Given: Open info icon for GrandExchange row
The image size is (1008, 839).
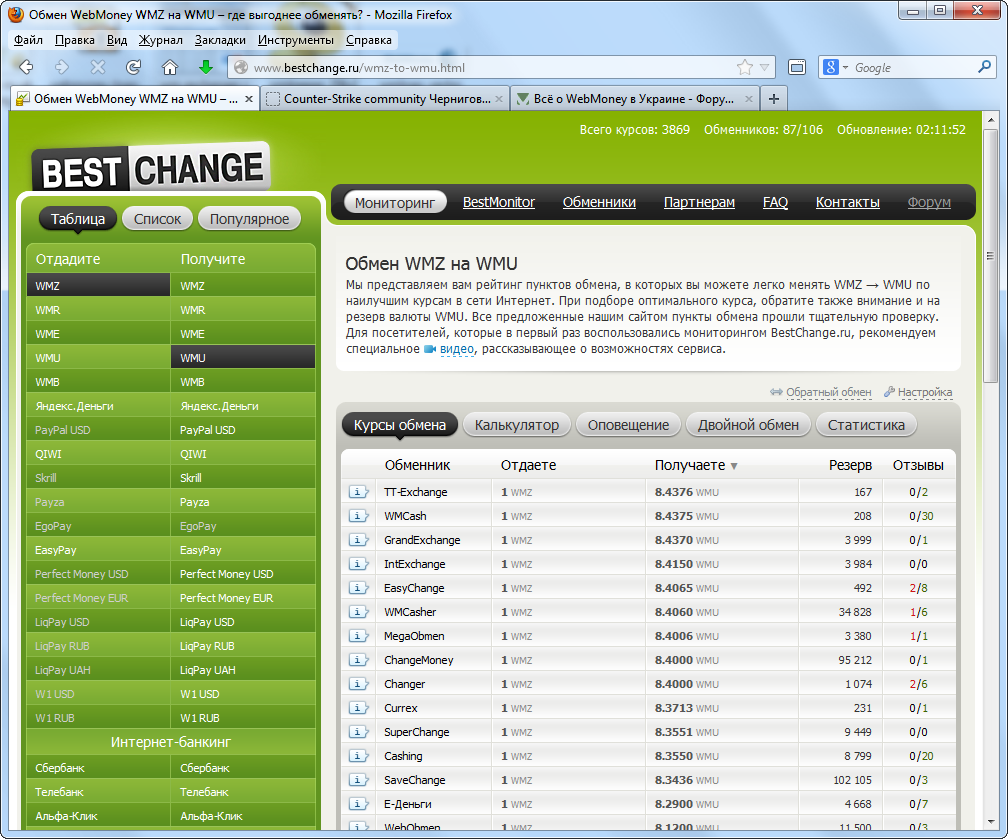Looking at the screenshot, I should pos(358,540).
